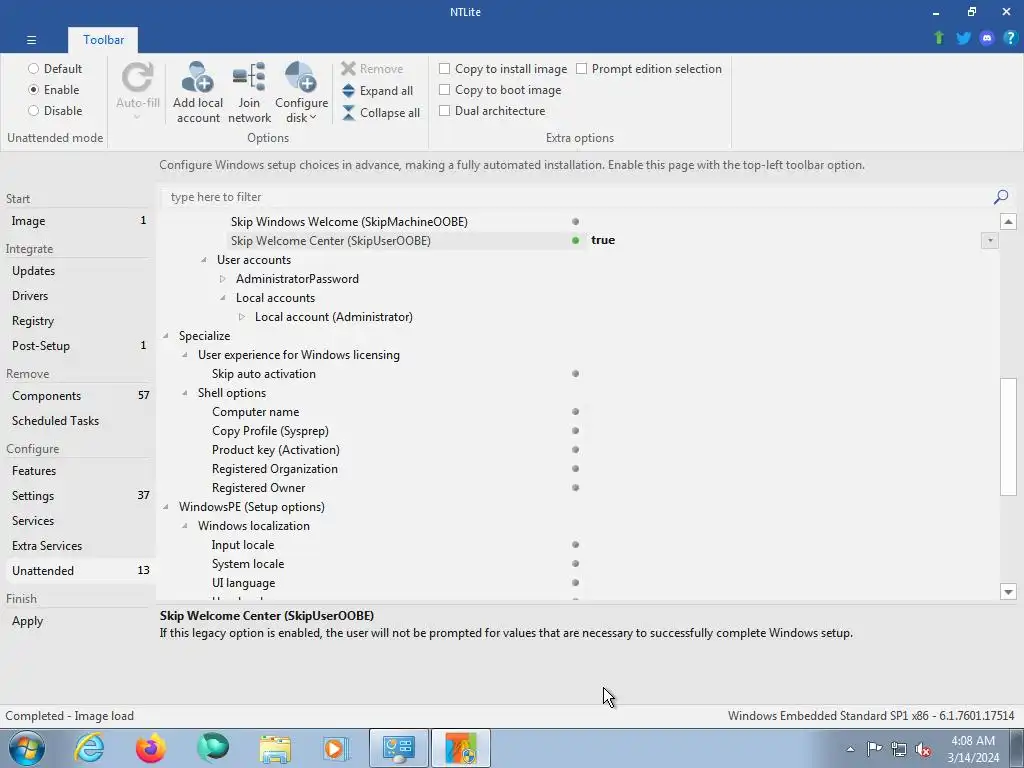Launch Firefox from the taskbar

[151, 748]
